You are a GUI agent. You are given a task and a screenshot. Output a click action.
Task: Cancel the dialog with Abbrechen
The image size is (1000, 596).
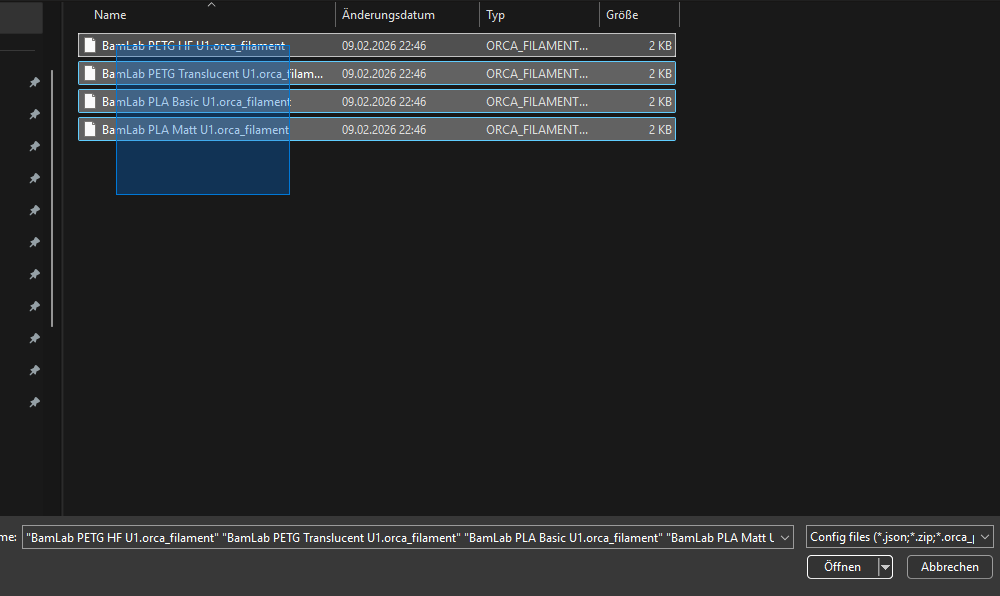tap(949, 567)
